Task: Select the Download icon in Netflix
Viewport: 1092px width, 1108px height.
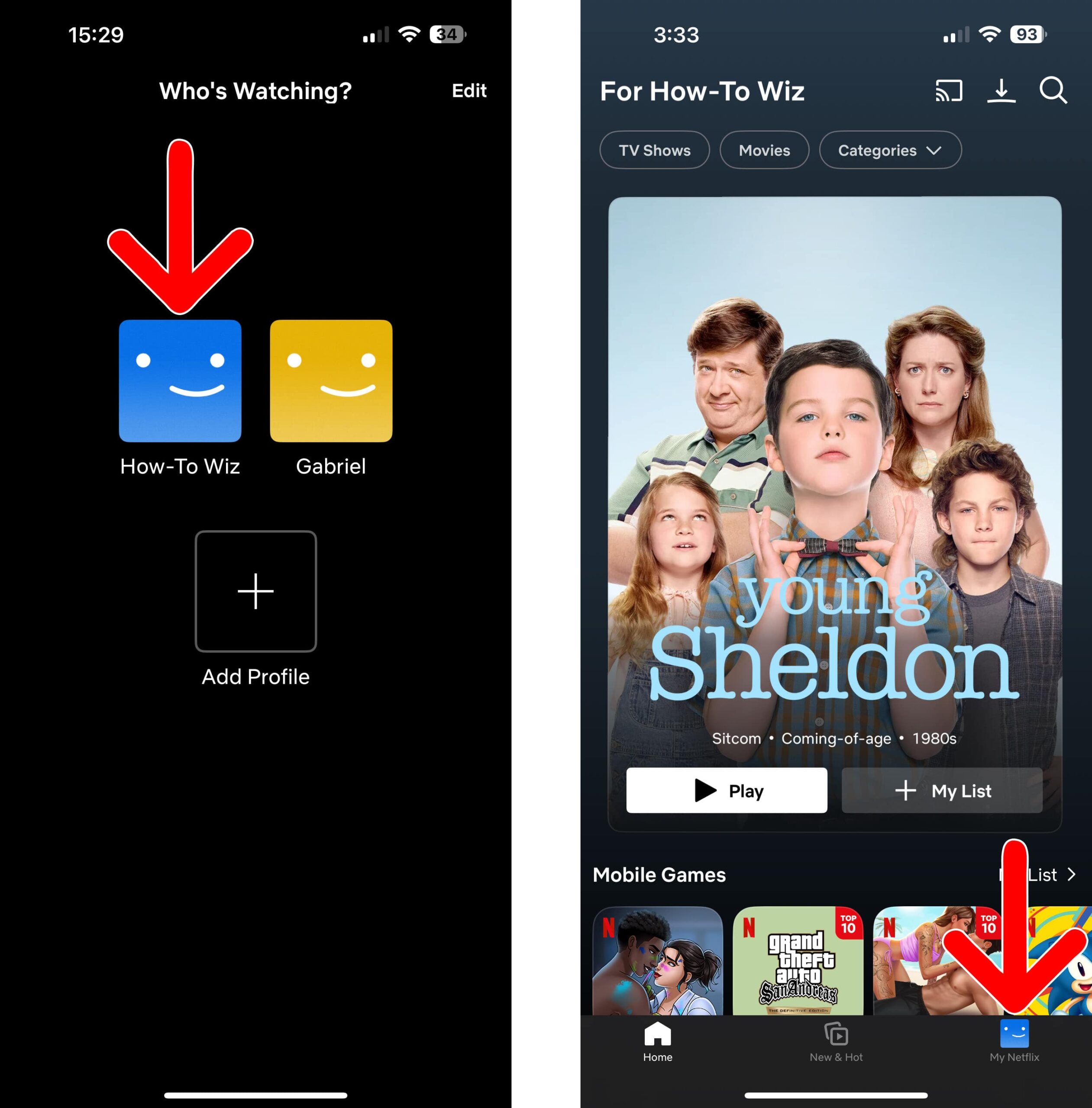Action: click(x=1000, y=90)
